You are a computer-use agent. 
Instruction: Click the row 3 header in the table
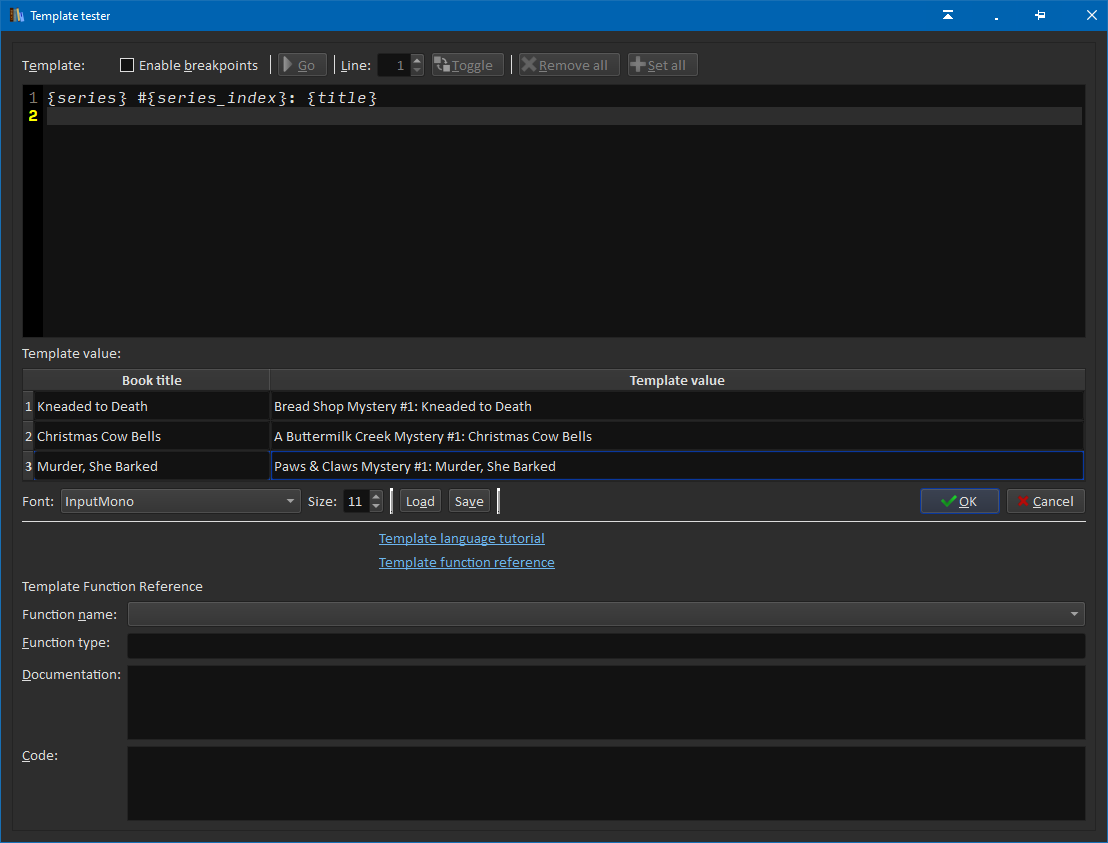28,466
